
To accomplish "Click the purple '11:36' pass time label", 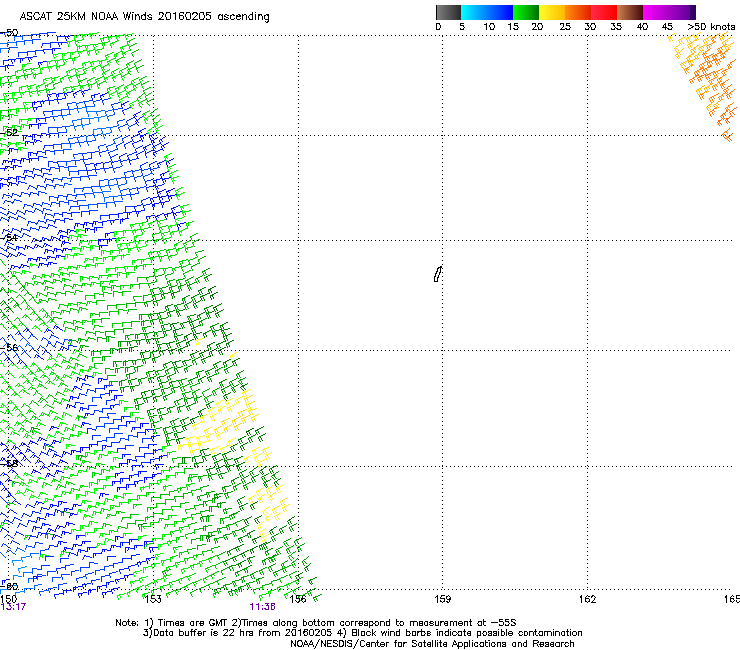I will coord(262,607).
